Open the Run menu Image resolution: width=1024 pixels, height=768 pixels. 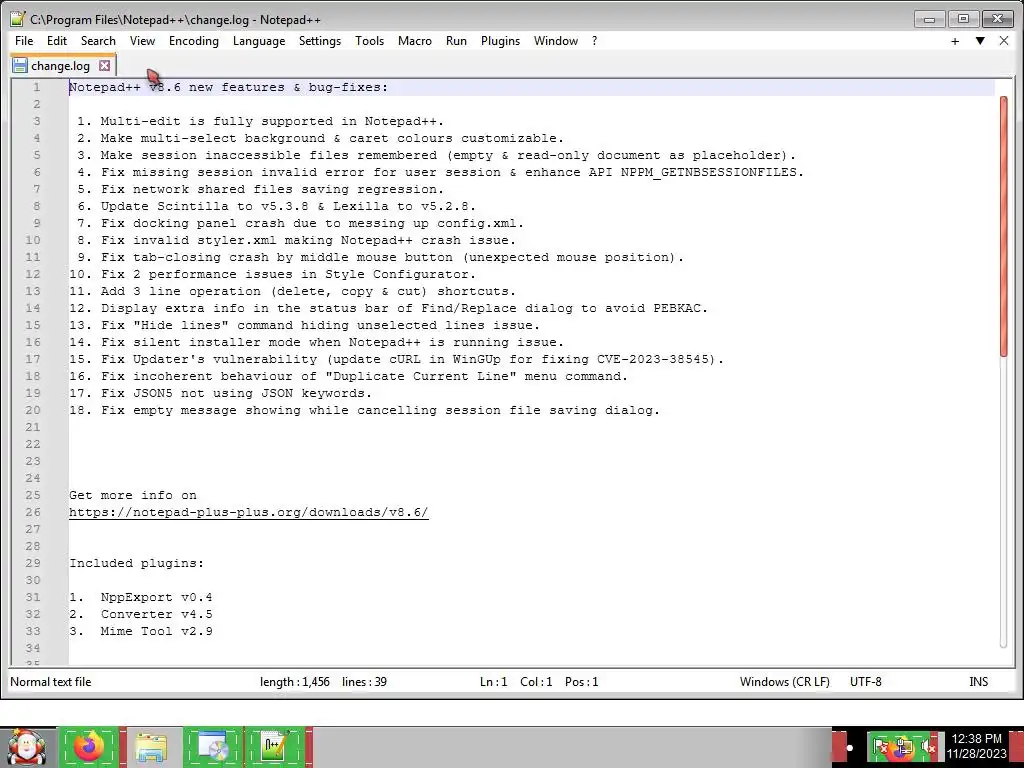coord(456,40)
